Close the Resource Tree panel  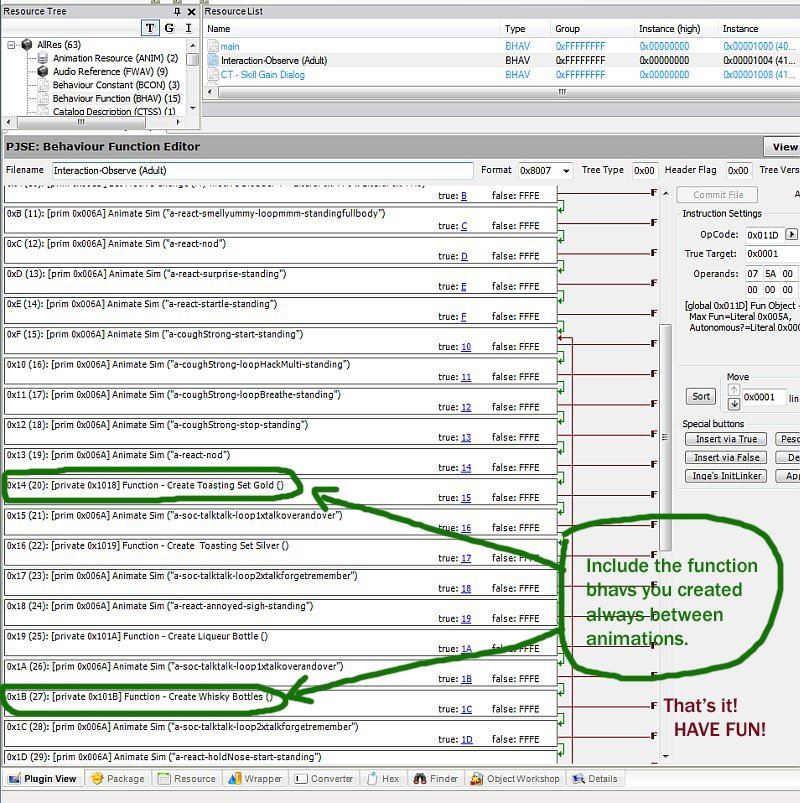(192, 11)
